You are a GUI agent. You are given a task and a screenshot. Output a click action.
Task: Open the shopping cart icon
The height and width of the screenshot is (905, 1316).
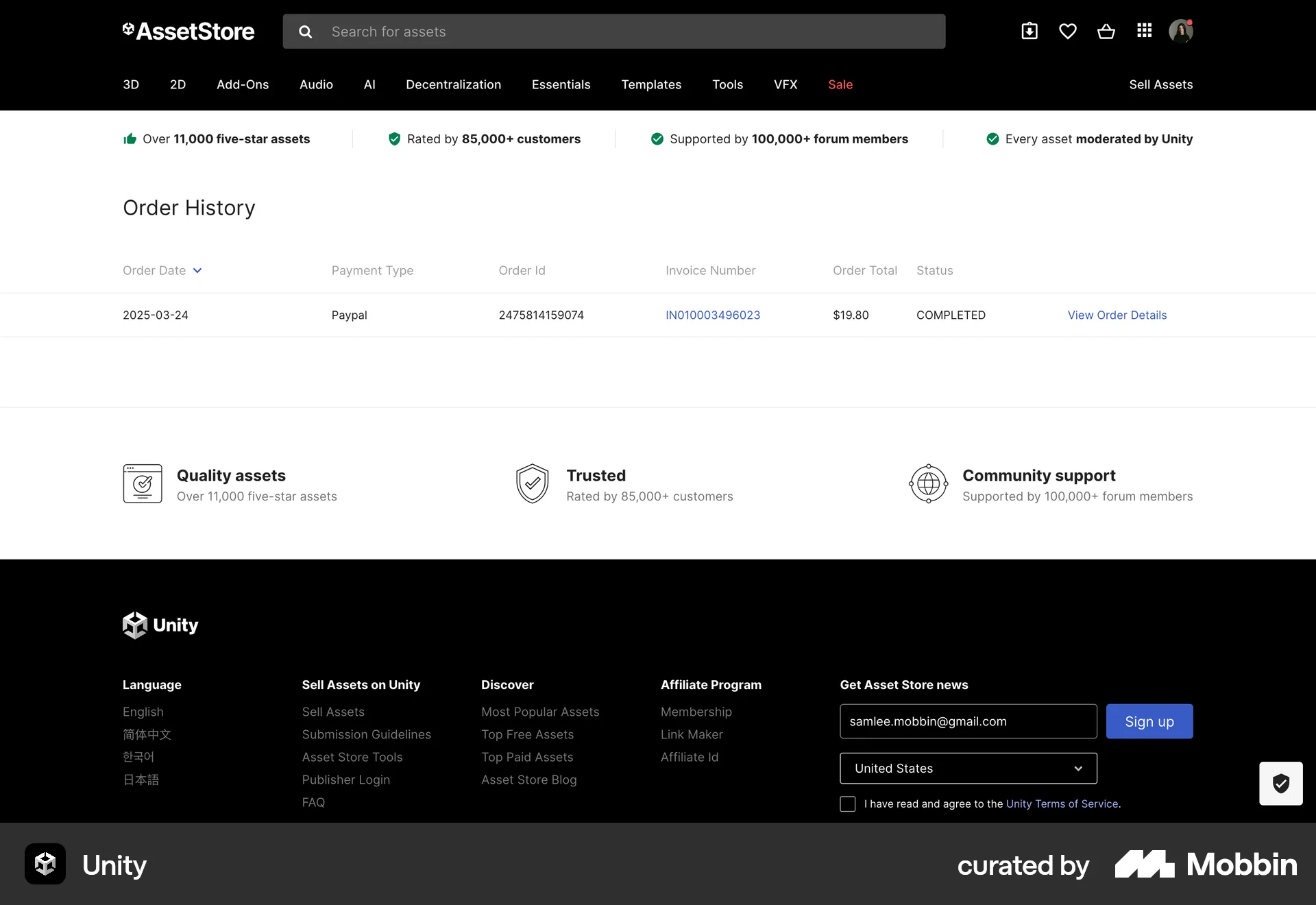tap(1106, 31)
